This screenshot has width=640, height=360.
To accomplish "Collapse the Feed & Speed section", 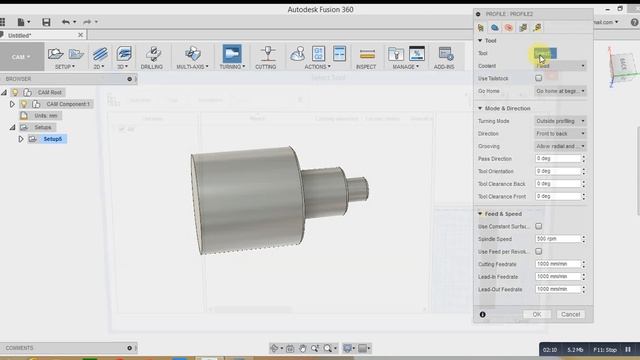I will pos(480,213).
